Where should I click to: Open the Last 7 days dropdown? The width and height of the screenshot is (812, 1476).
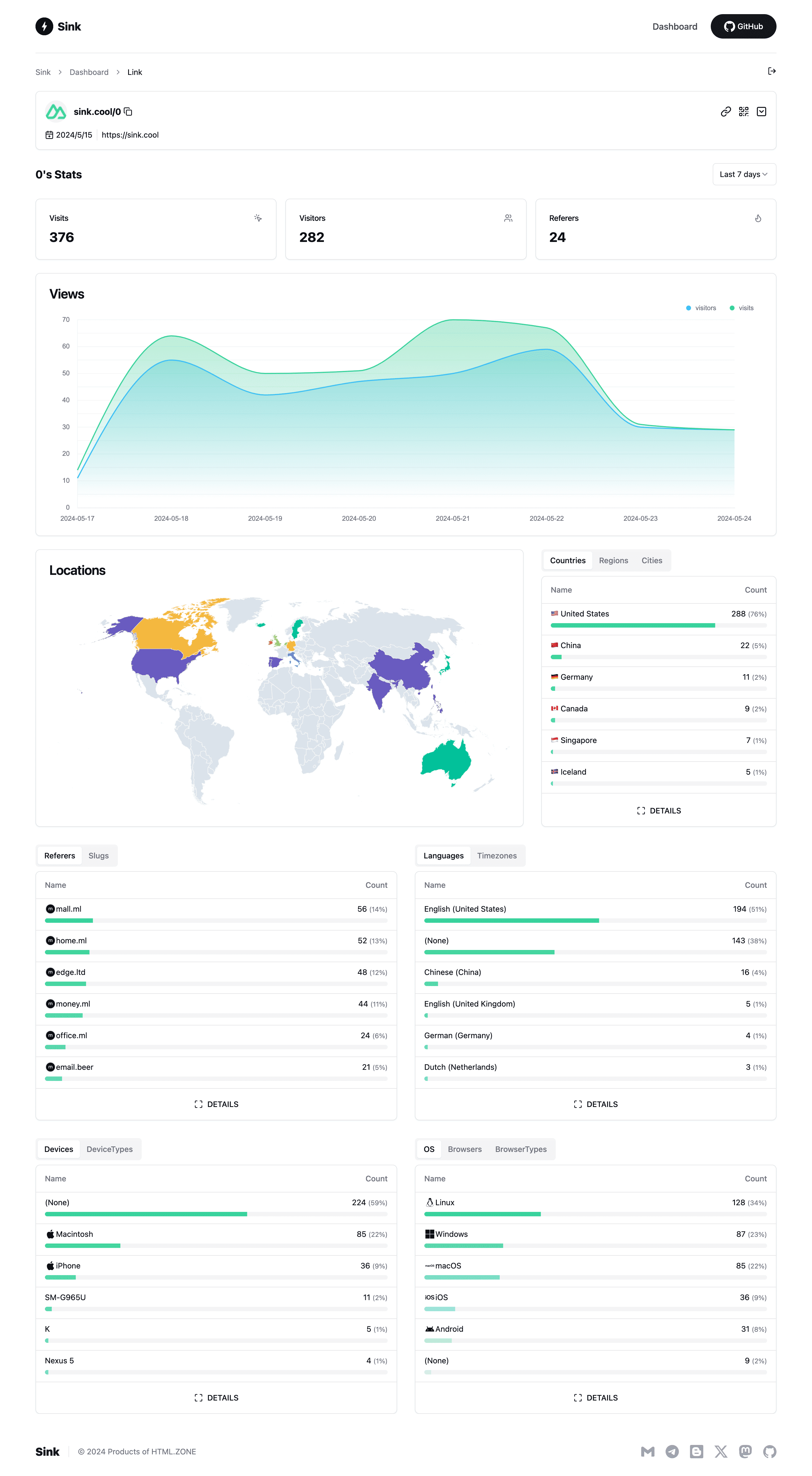743,174
